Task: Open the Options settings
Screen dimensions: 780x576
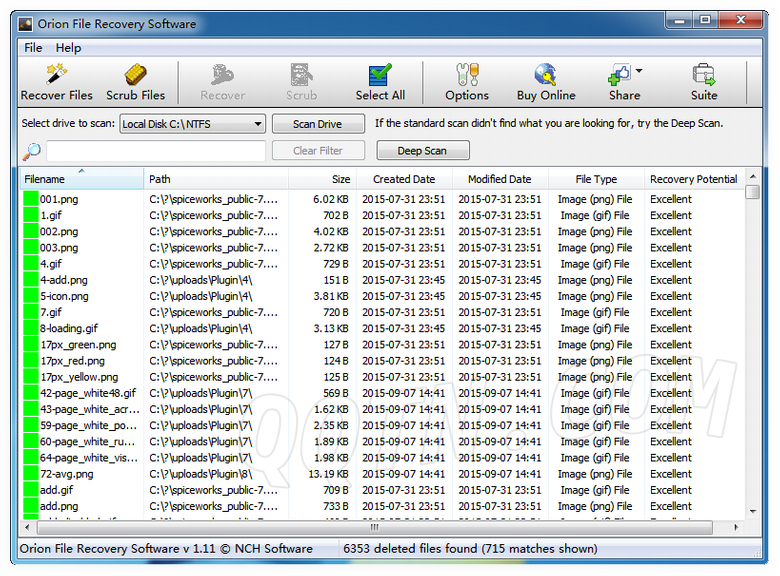Action: click(466, 75)
